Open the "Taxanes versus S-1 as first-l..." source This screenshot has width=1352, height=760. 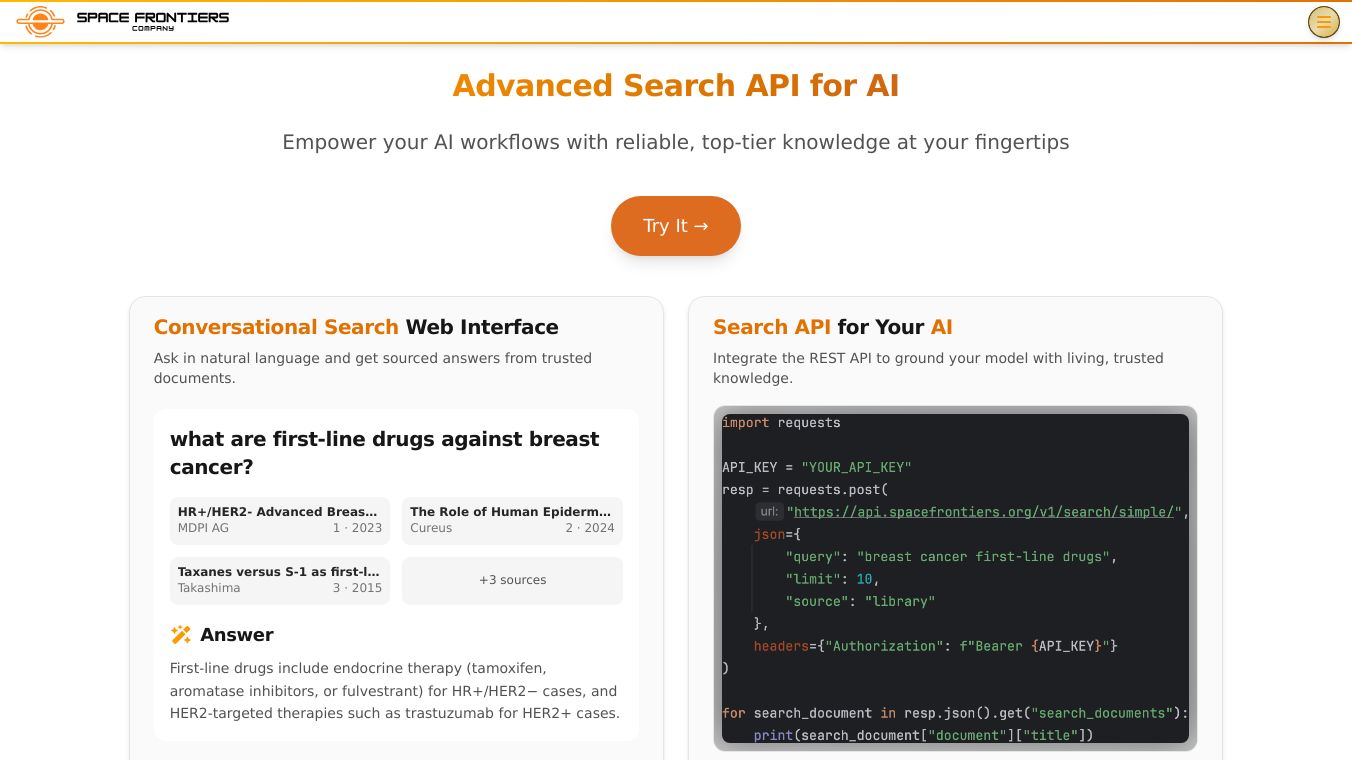tap(280, 580)
